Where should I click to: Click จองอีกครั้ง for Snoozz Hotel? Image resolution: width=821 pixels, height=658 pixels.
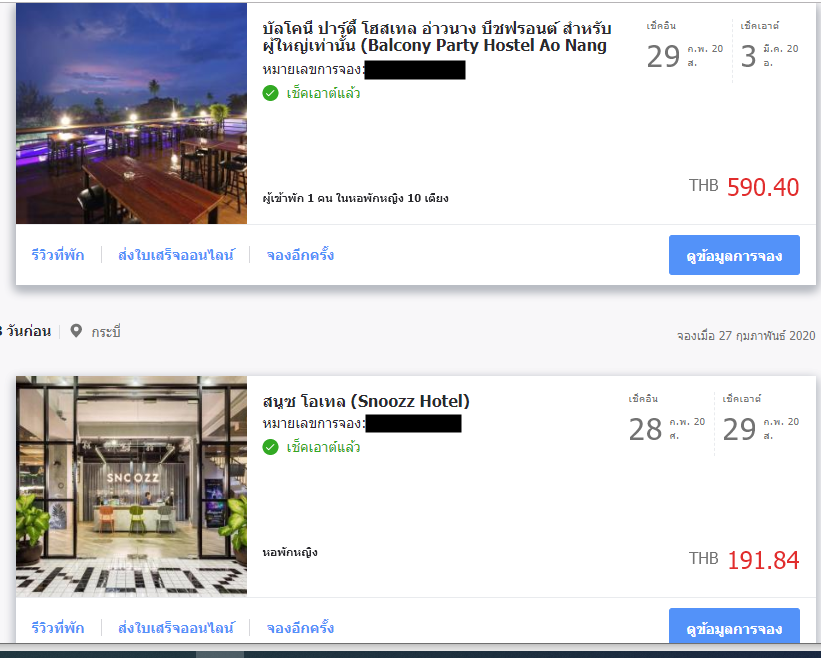pos(300,628)
